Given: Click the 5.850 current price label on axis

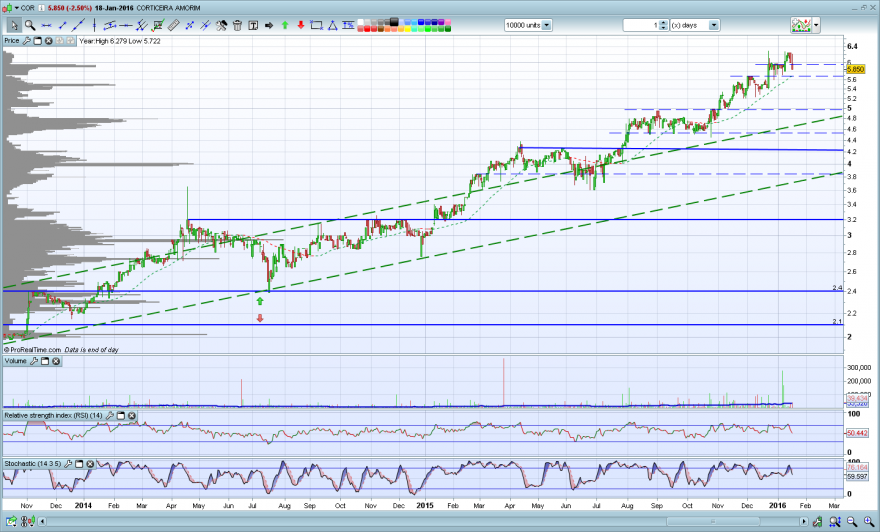Looking at the screenshot, I should coord(855,70).
